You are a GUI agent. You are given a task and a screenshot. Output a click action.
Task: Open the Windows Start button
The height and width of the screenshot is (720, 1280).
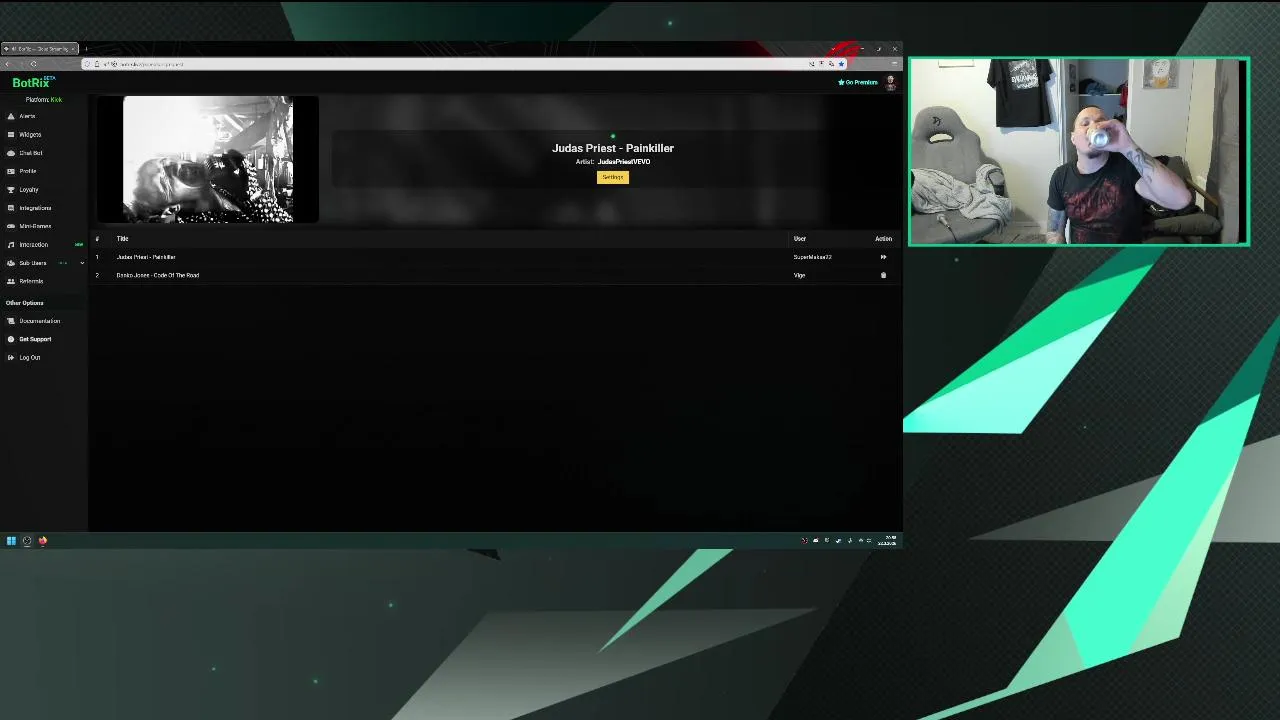tap(11, 541)
